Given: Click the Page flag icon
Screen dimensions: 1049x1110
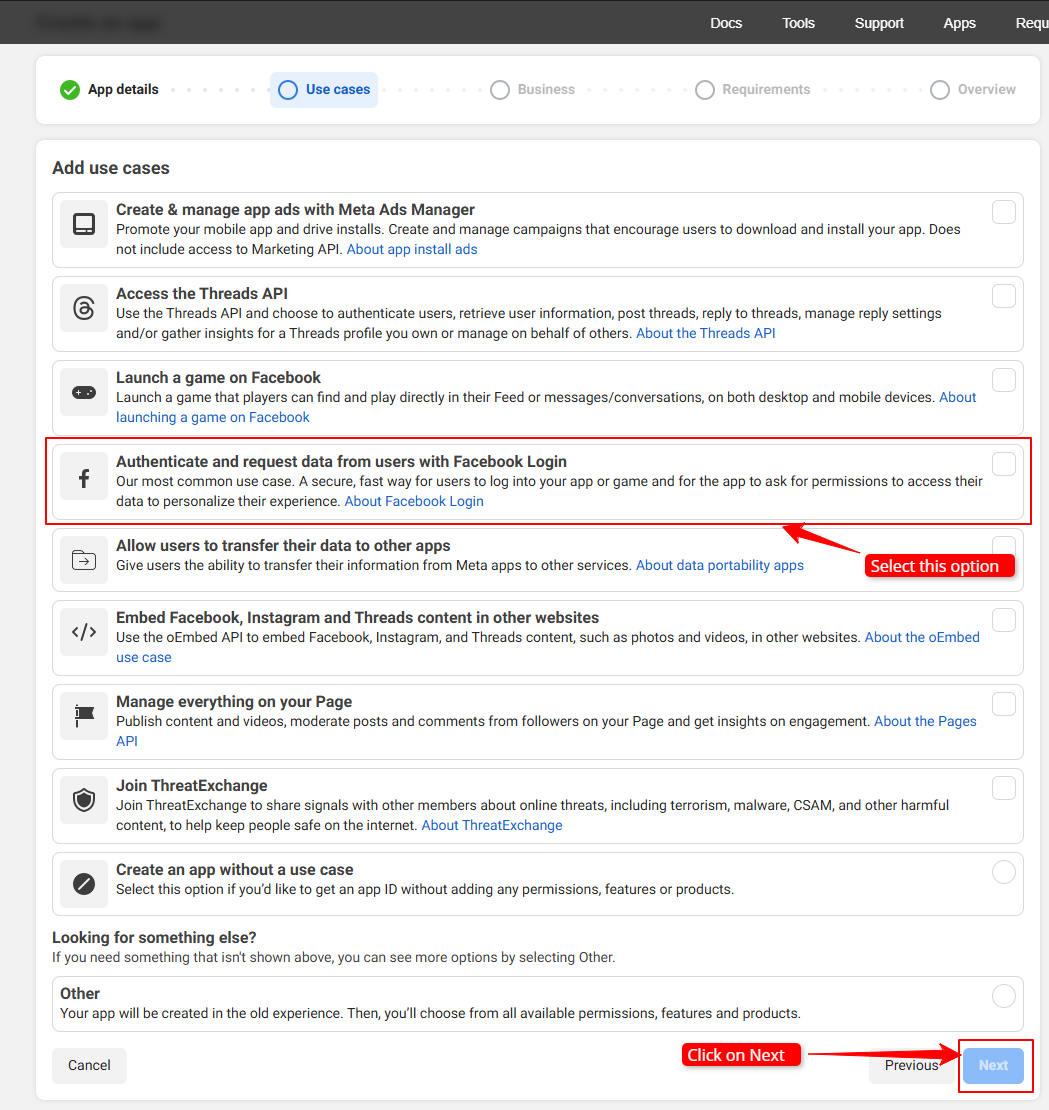Looking at the screenshot, I should (84, 716).
